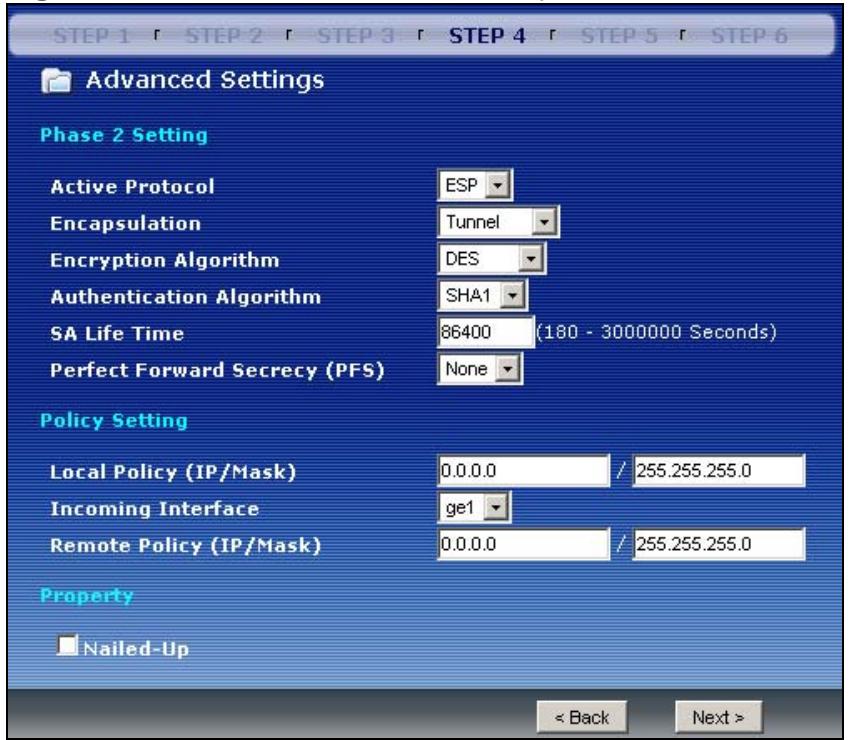Click the Active Protocol label
The width and height of the screenshot is (851, 740).
click(x=132, y=187)
